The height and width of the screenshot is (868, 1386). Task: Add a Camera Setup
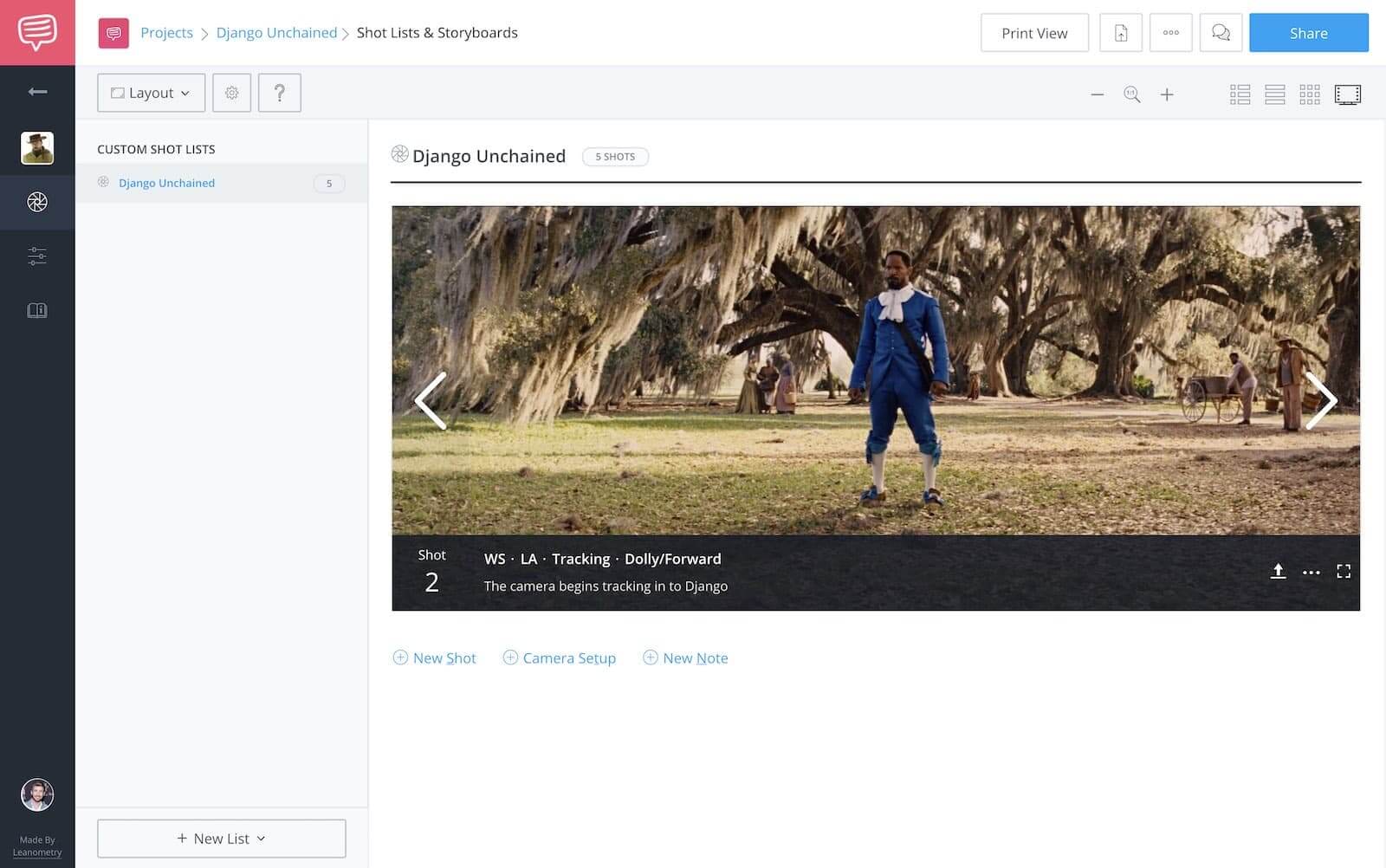[x=560, y=658]
